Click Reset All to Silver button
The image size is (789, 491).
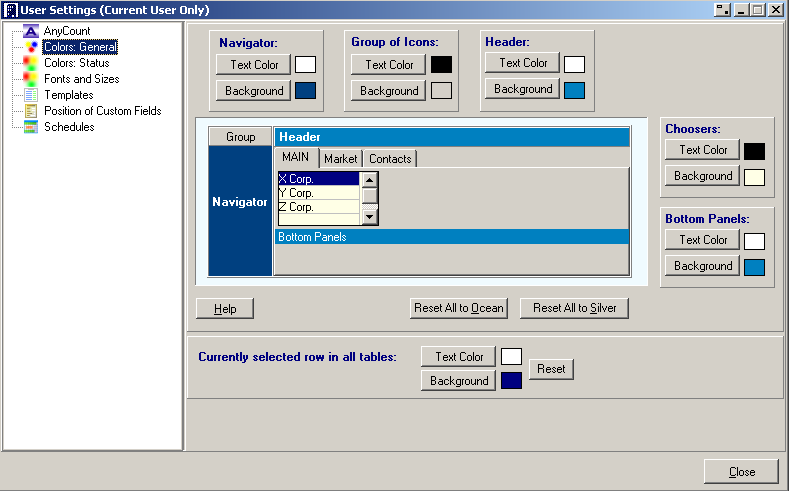coord(574,308)
